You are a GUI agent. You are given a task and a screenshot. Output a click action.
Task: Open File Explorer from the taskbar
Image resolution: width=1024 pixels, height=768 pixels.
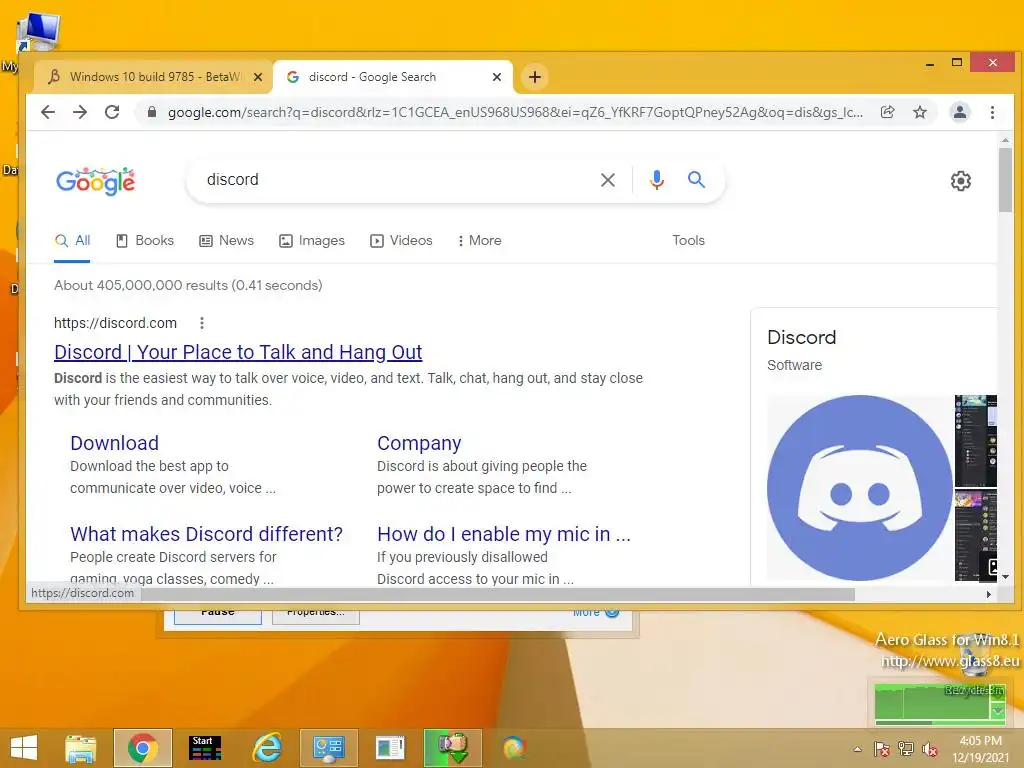click(x=81, y=748)
